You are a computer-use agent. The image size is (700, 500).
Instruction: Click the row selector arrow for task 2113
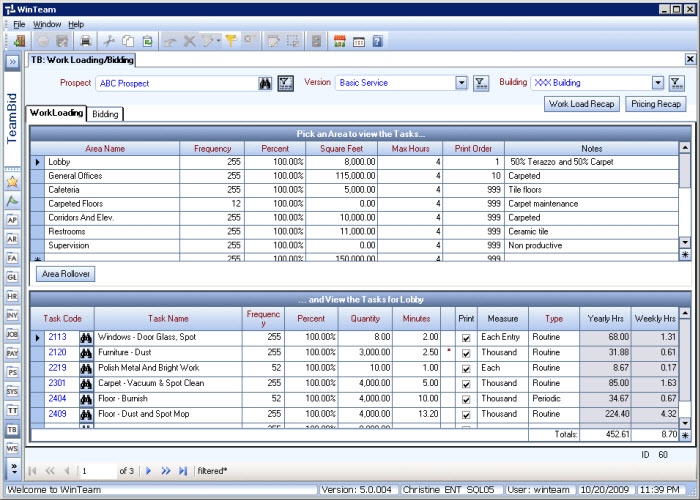pos(38,338)
